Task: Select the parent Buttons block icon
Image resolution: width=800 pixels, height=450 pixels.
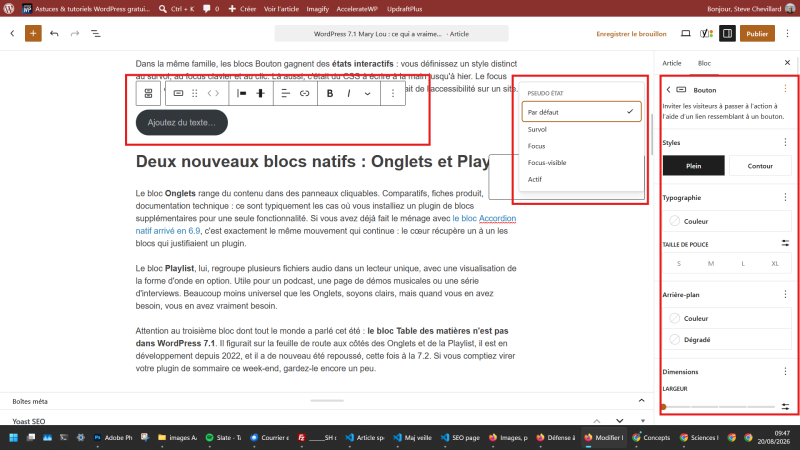Action: tap(148, 93)
